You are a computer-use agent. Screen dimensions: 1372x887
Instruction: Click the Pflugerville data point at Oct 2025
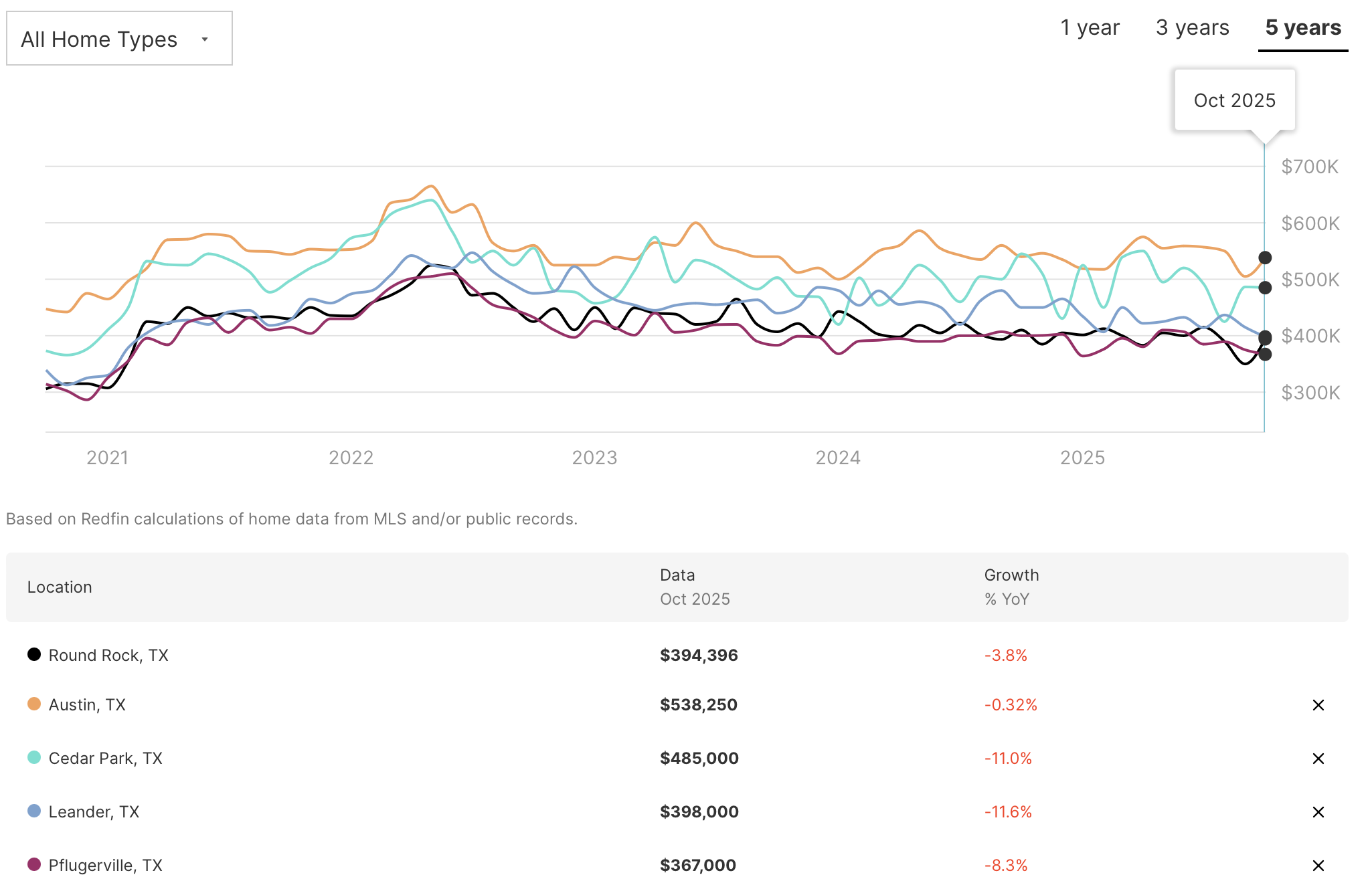click(x=1265, y=355)
